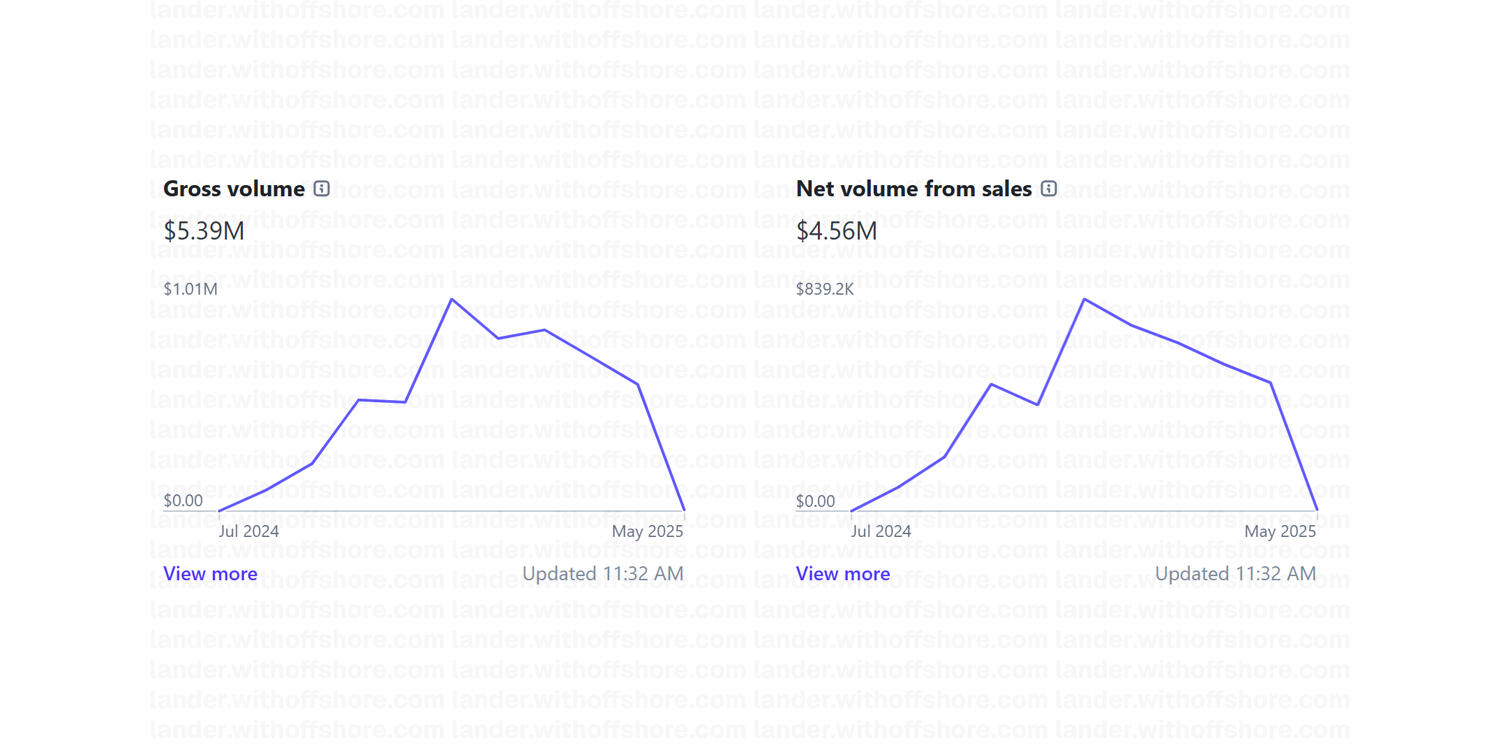
Task: Click Jul 2024 on the Net volume chart
Action: [x=881, y=531]
